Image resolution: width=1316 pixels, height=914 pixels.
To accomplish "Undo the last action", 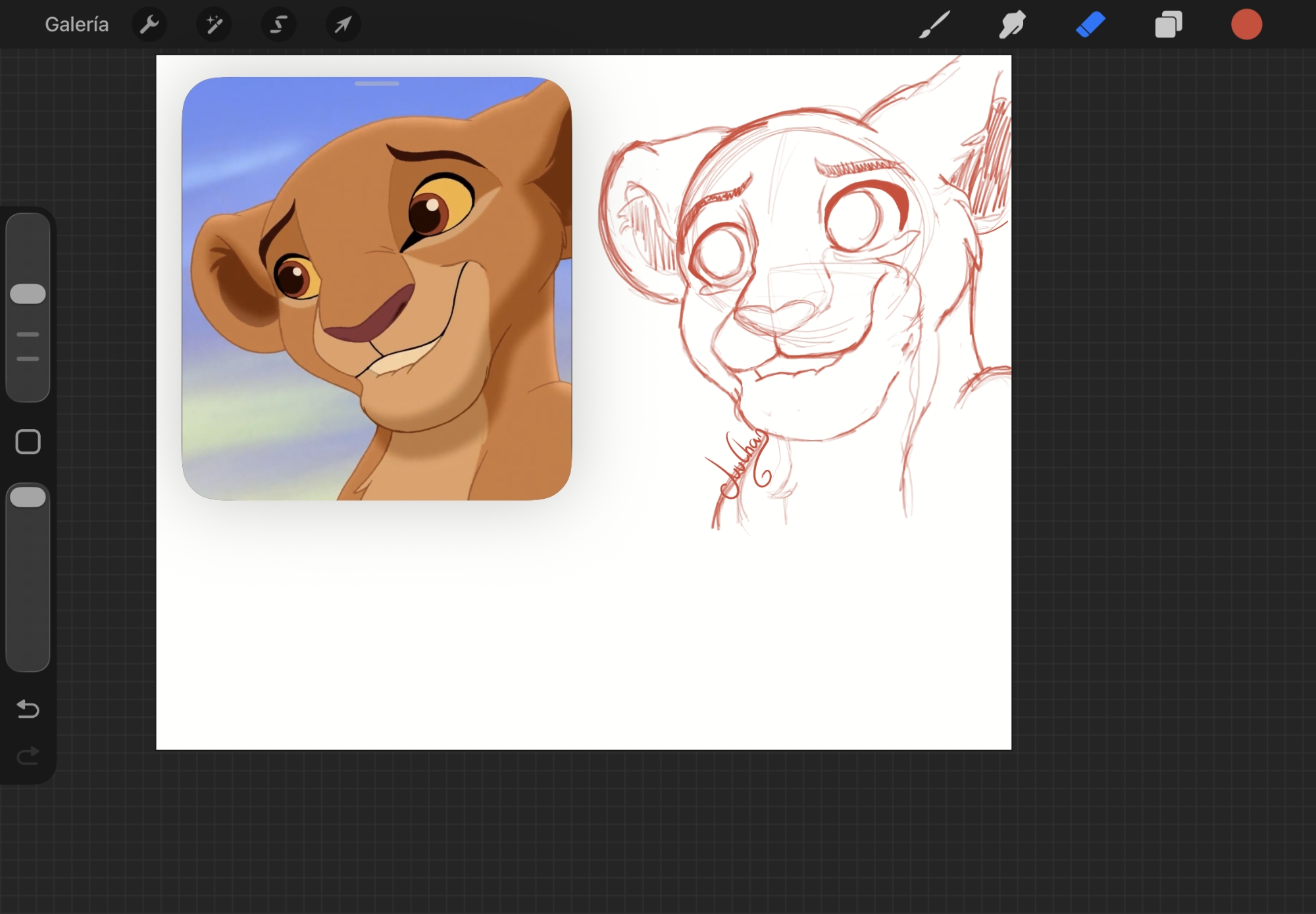I will pyautogui.click(x=28, y=709).
